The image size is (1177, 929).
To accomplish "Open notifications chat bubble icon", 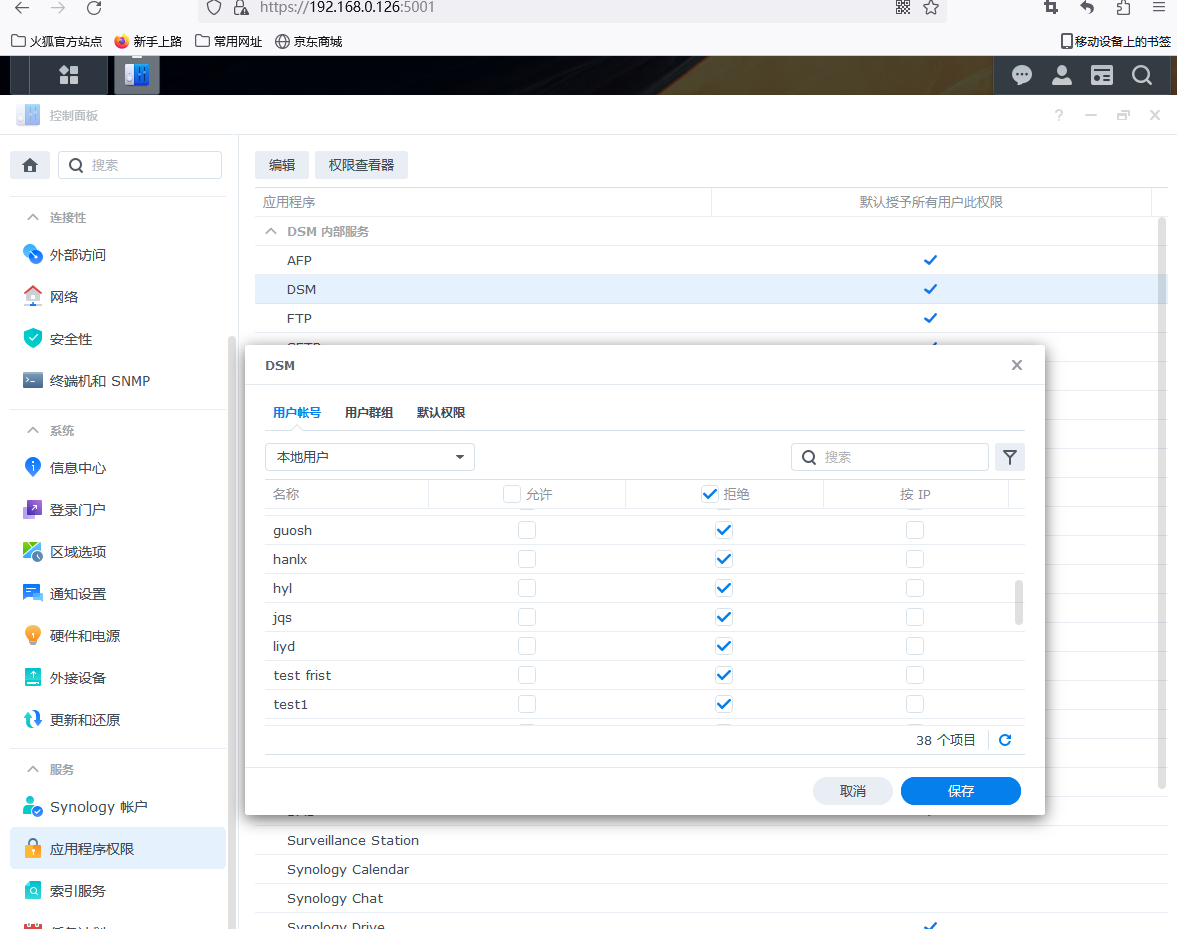I will 1021,75.
